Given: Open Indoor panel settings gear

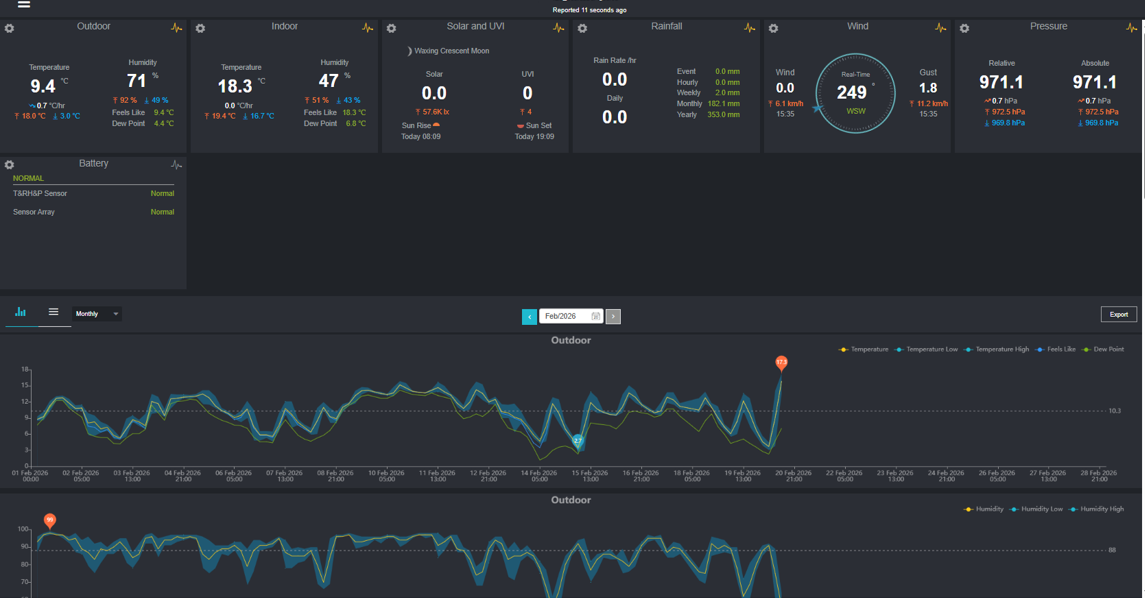Looking at the screenshot, I should (200, 28).
